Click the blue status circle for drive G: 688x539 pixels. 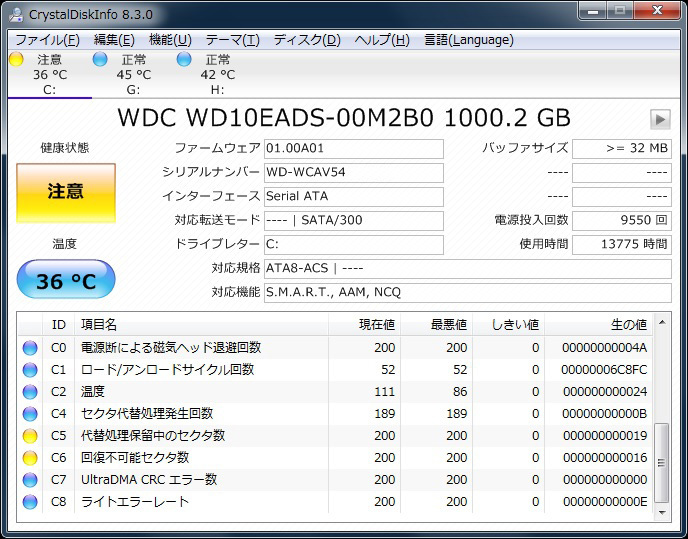coord(100,59)
